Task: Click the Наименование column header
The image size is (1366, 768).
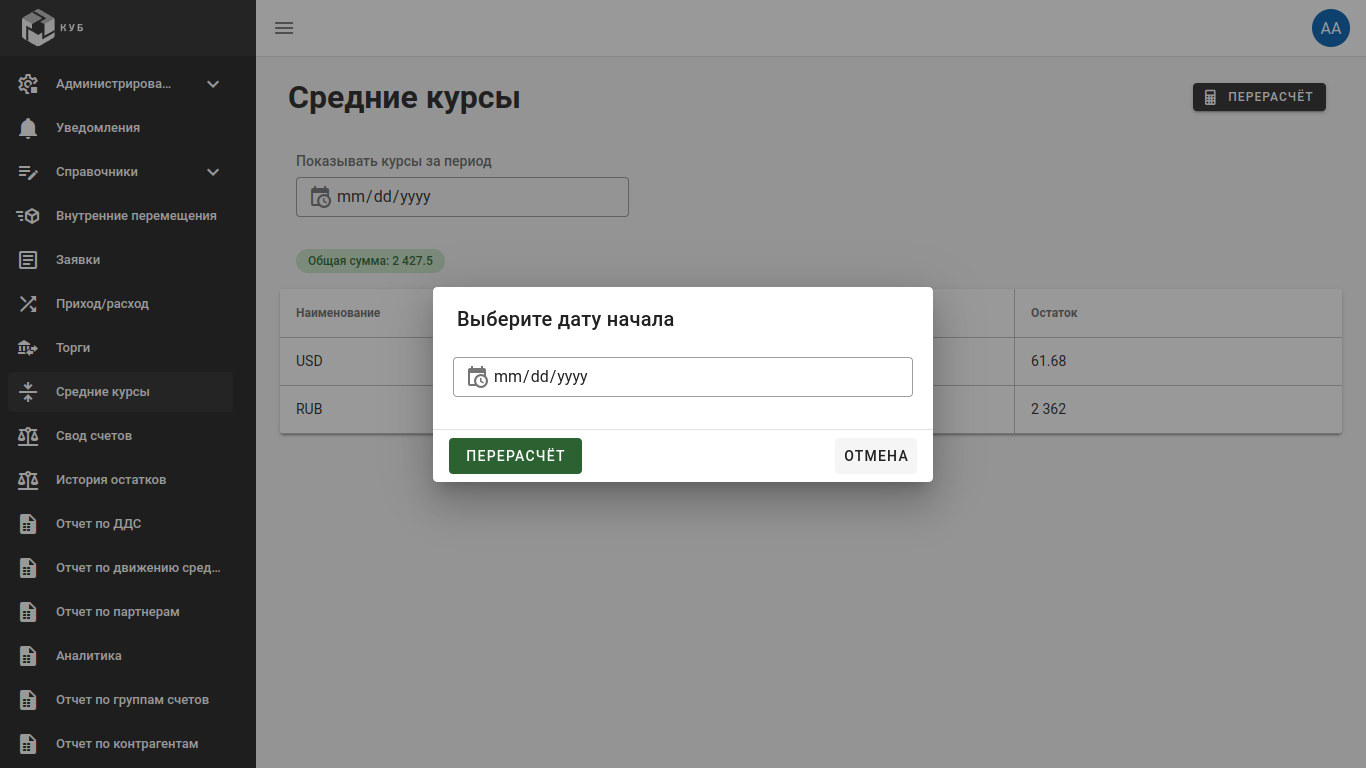Action: coord(338,313)
